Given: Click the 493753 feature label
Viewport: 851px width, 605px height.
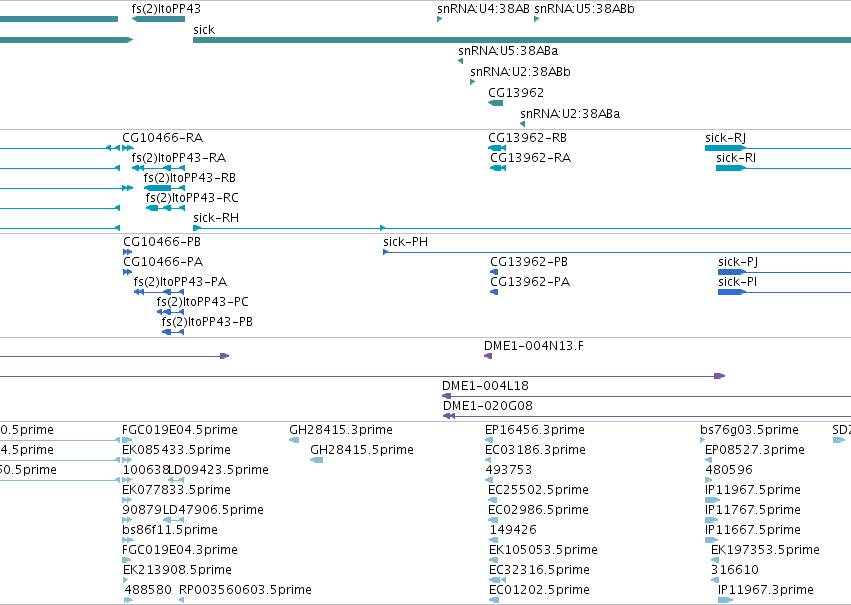Looking at the screenshot, I should [x=509, y=470].
